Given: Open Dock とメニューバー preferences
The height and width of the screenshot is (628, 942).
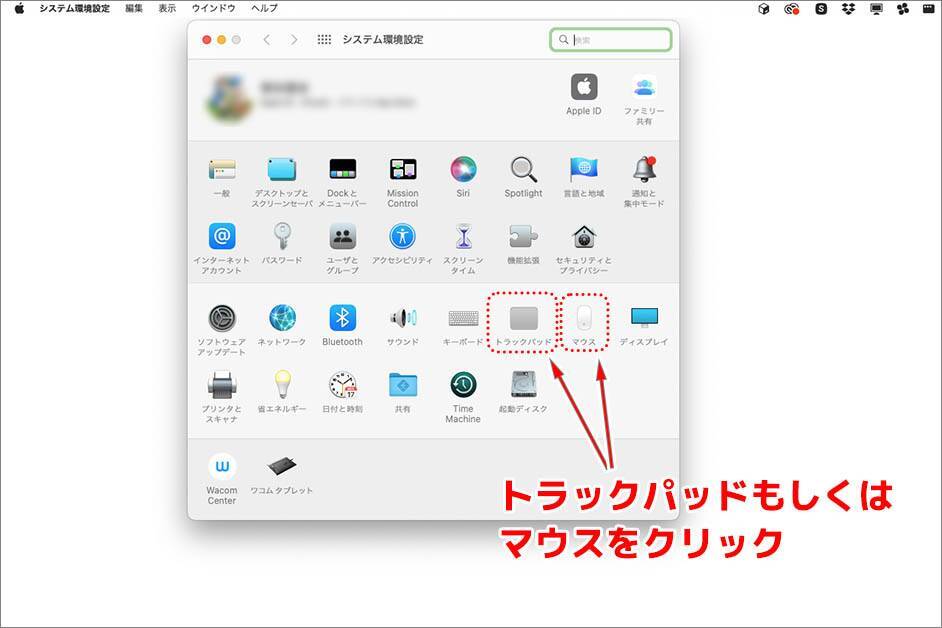Looking at the screenshot, I should 342,169.
